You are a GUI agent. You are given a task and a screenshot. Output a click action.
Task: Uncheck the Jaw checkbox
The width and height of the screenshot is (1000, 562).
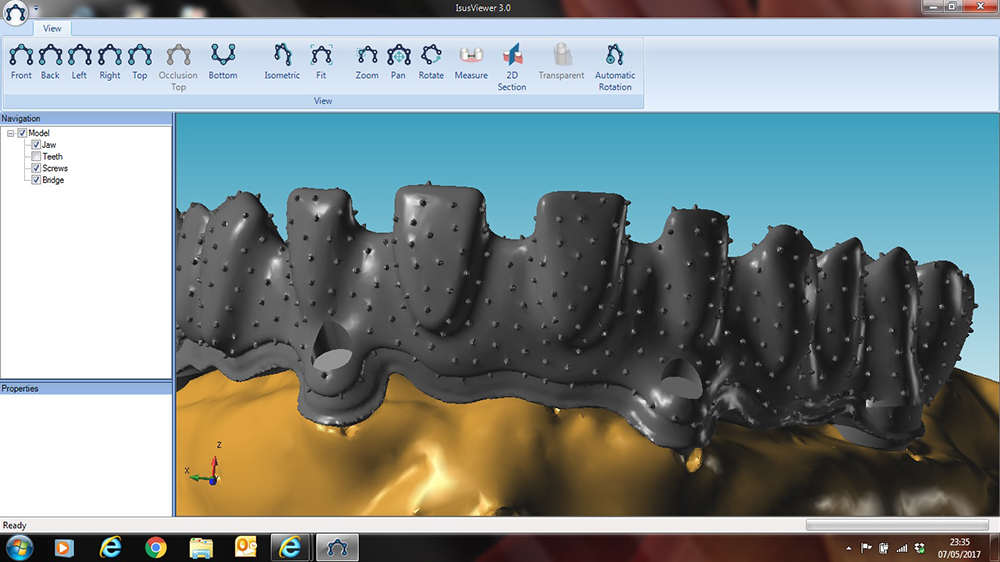coord(36,145)
